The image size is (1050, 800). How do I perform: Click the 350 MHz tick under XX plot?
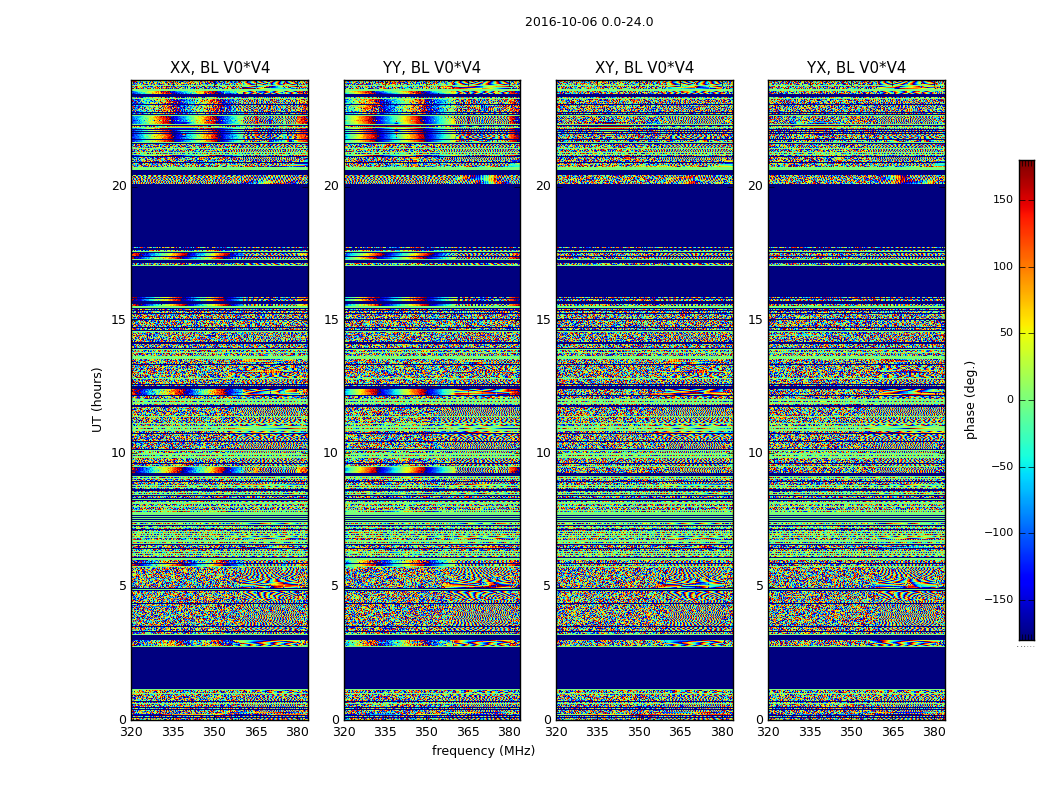click(214, 732)
